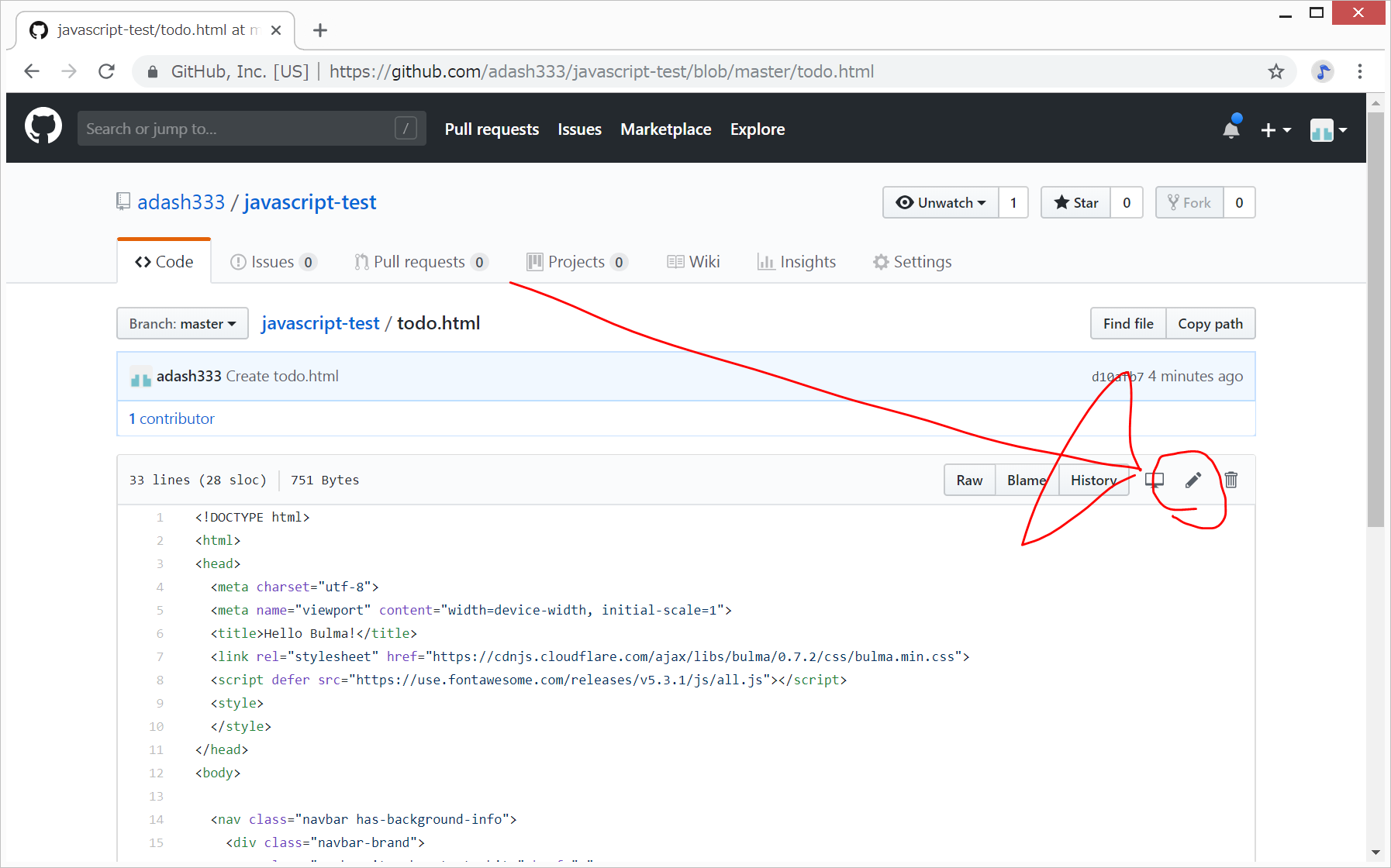Switch to the Issues tab

click(273, 262)
